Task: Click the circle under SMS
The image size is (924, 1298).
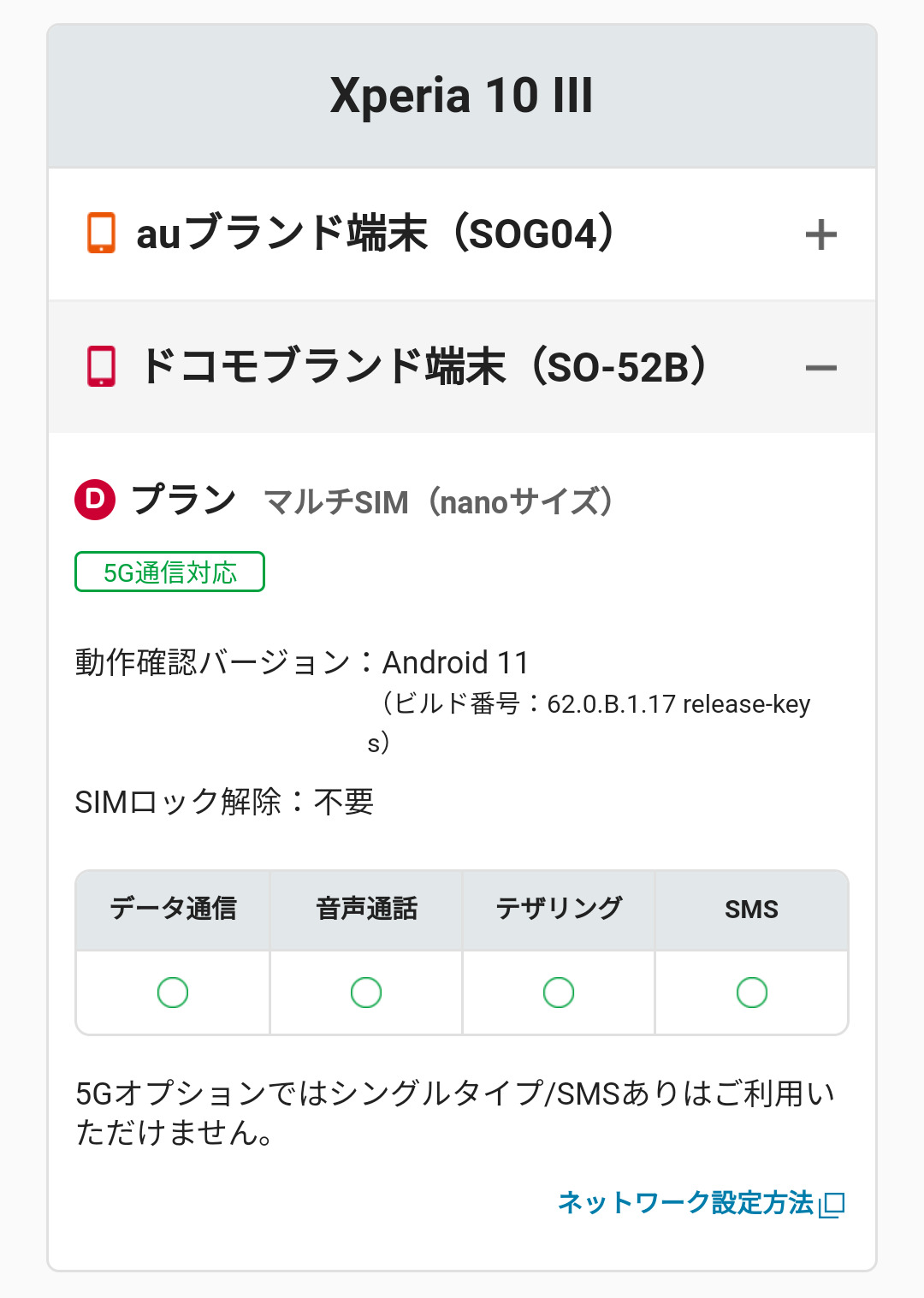Action: [752, 993]
